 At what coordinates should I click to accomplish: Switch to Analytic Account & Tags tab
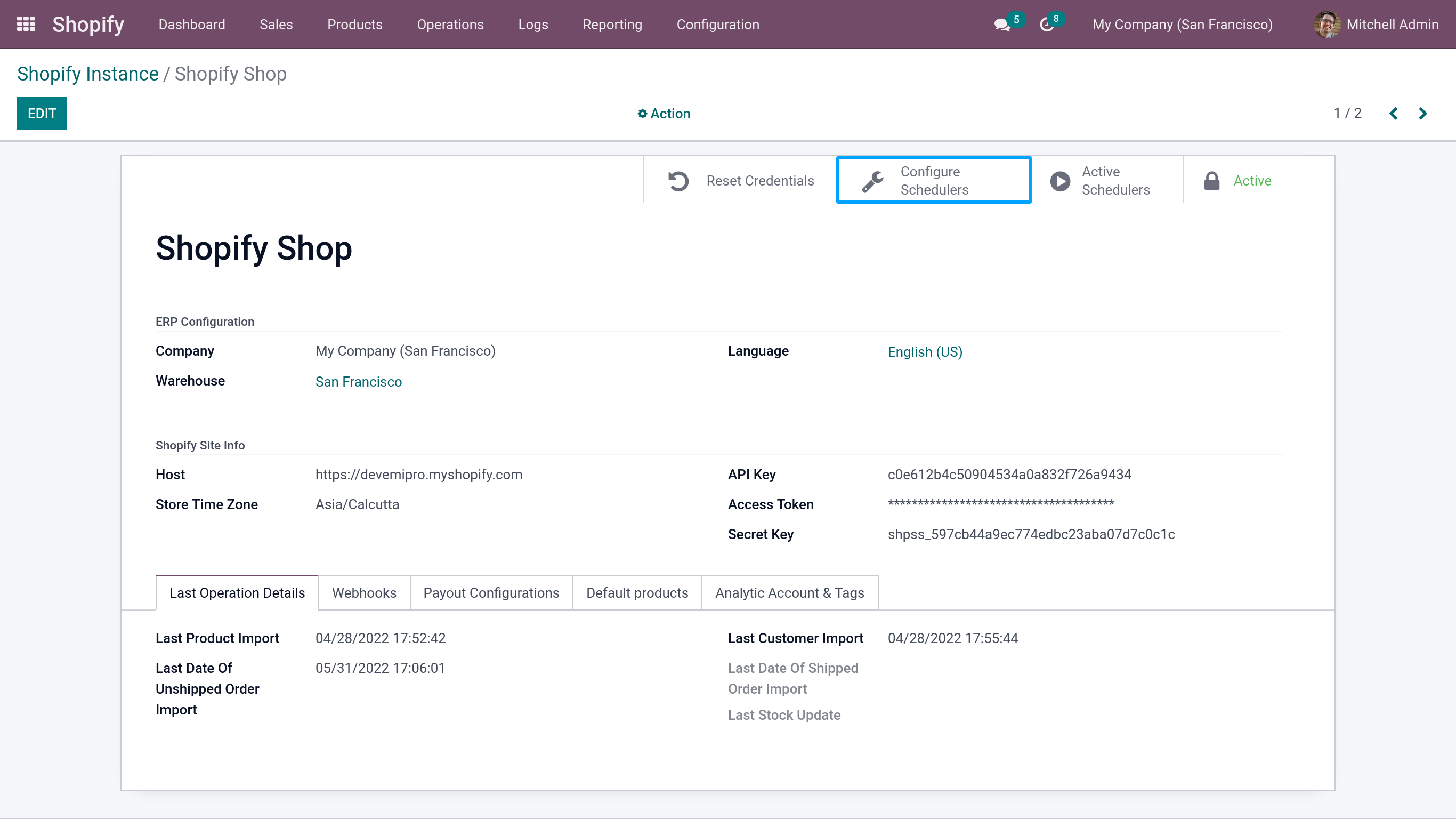pyautogui.click(x=790, y=593)
